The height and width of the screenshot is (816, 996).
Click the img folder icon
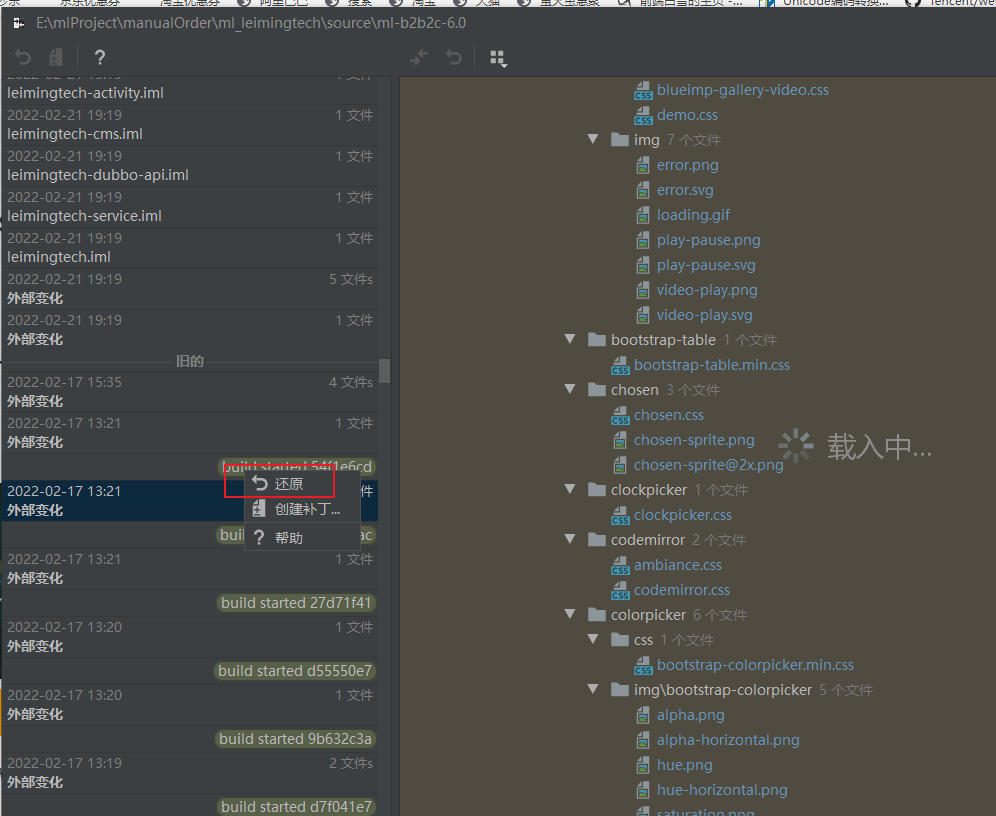tap(619, 139)
